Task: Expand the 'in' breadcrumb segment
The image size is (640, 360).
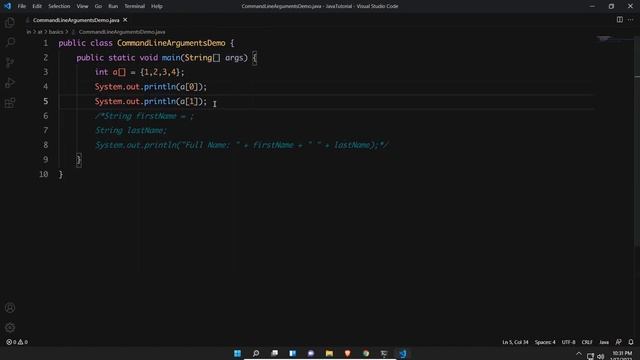Action: point(29,32)
